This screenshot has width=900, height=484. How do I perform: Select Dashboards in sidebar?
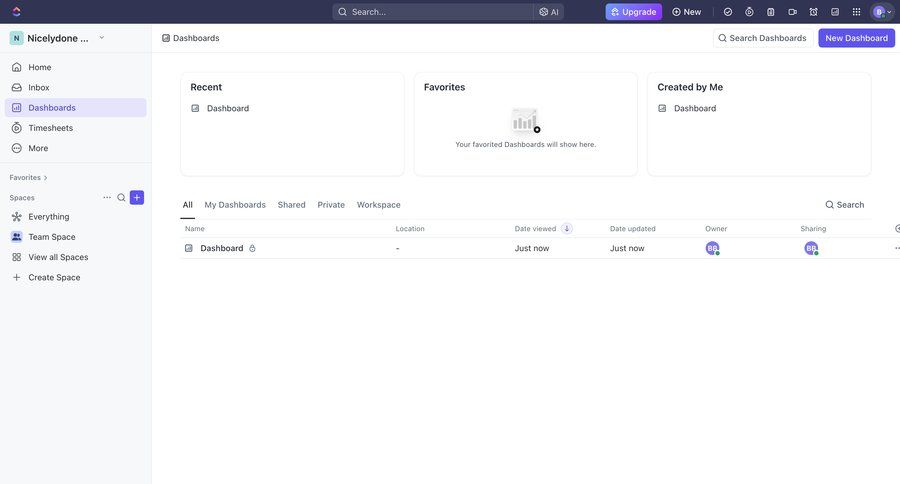[x=75, y=107]
